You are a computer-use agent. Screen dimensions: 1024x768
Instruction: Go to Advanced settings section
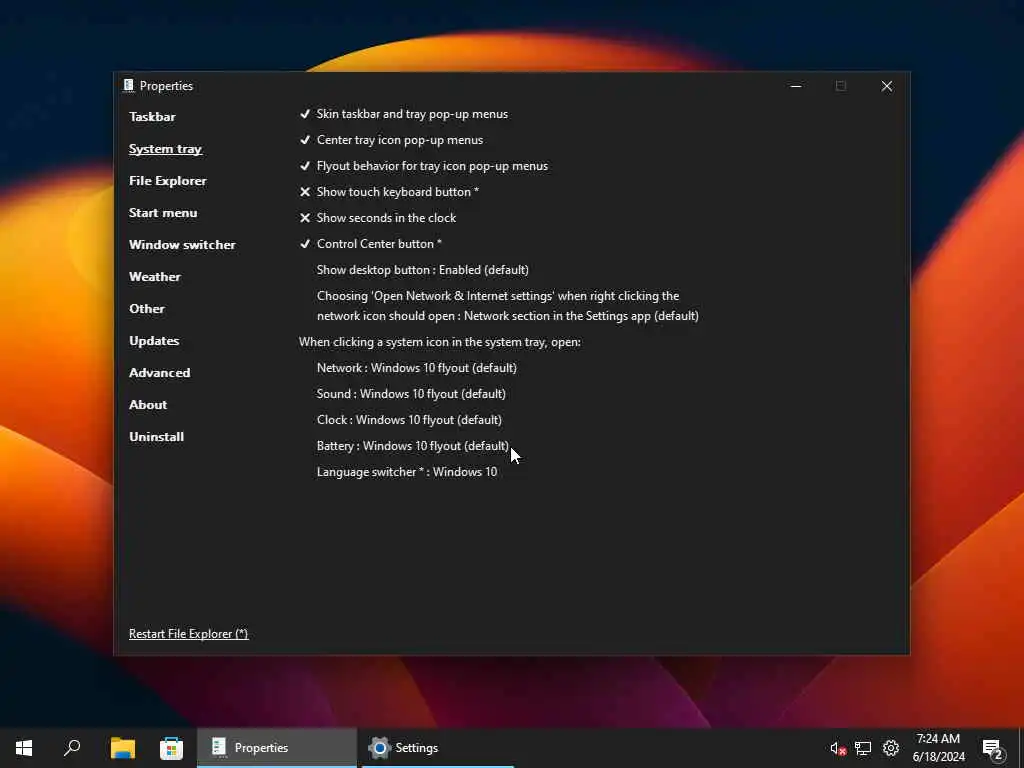(x=159, y=373)
